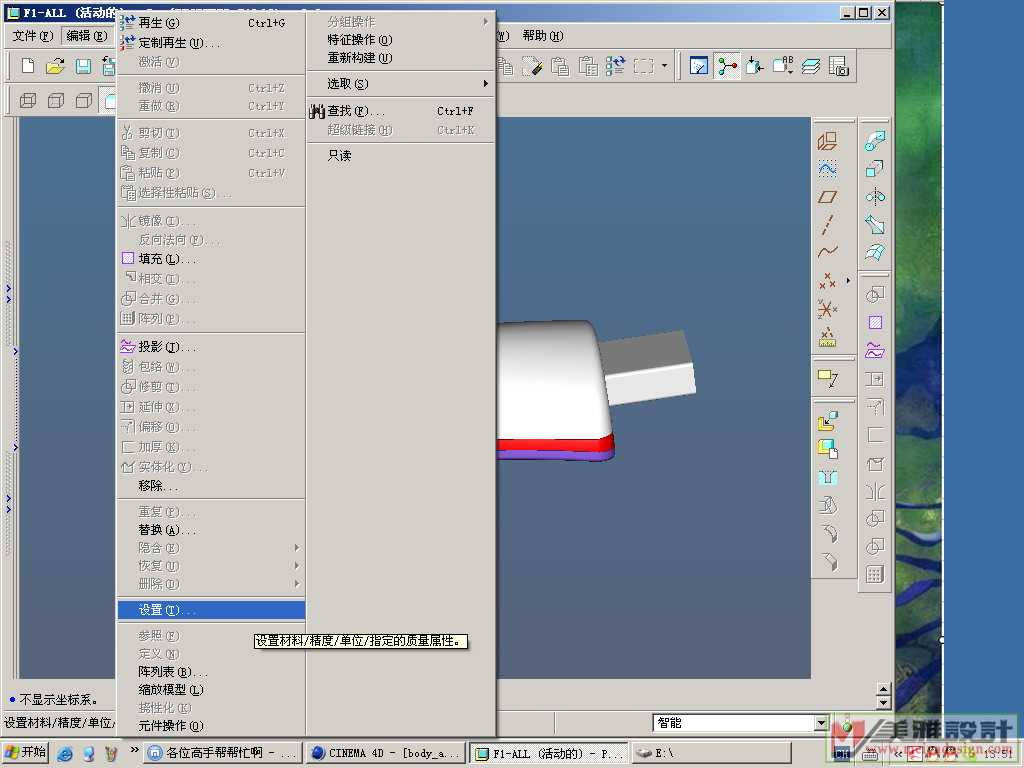The image size is (1024, 768).
Task: Expand the 选取 submenu
Action: point(401,84)
